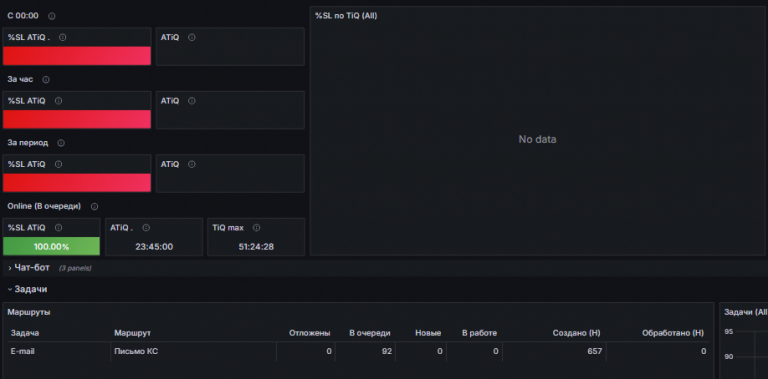Click the 0 value in the Обработано (Н) column

point(704,351)
